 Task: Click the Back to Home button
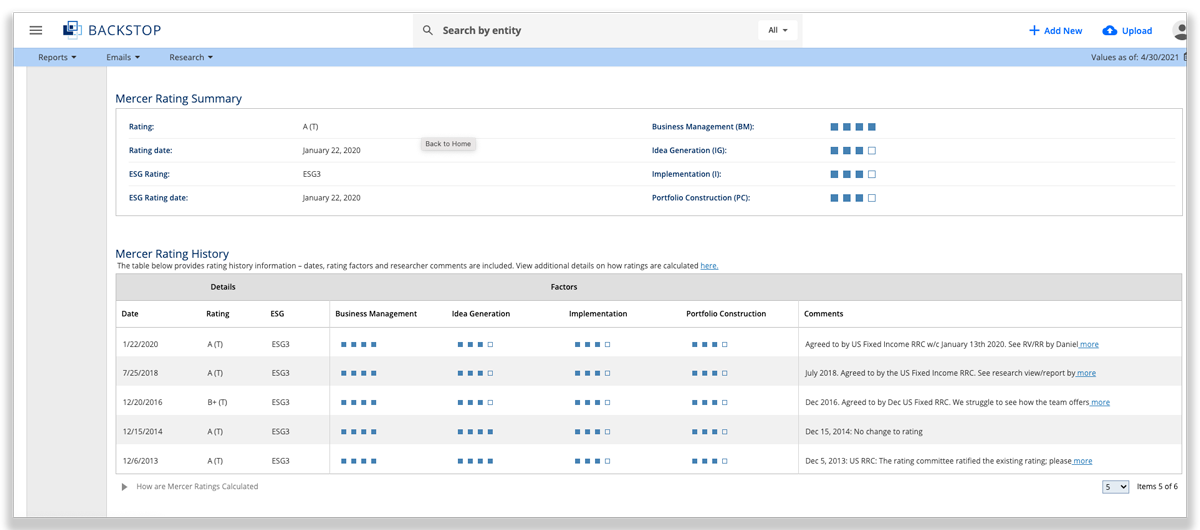[x=448, y=144]
